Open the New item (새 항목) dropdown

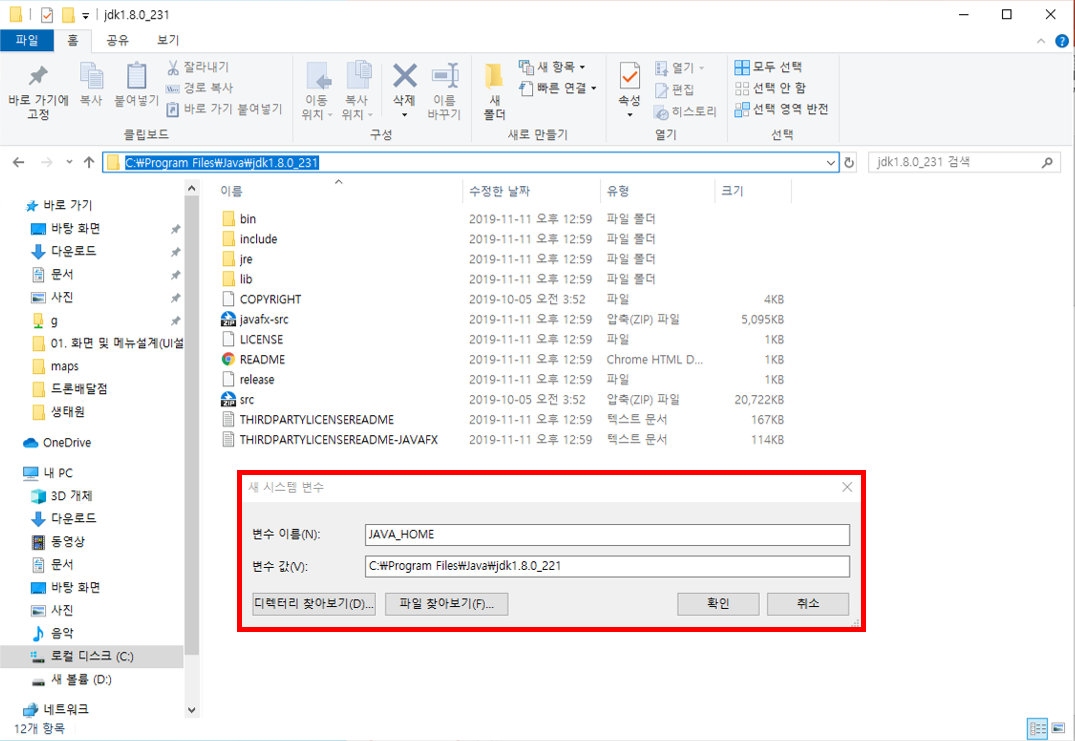click(553, 67)
